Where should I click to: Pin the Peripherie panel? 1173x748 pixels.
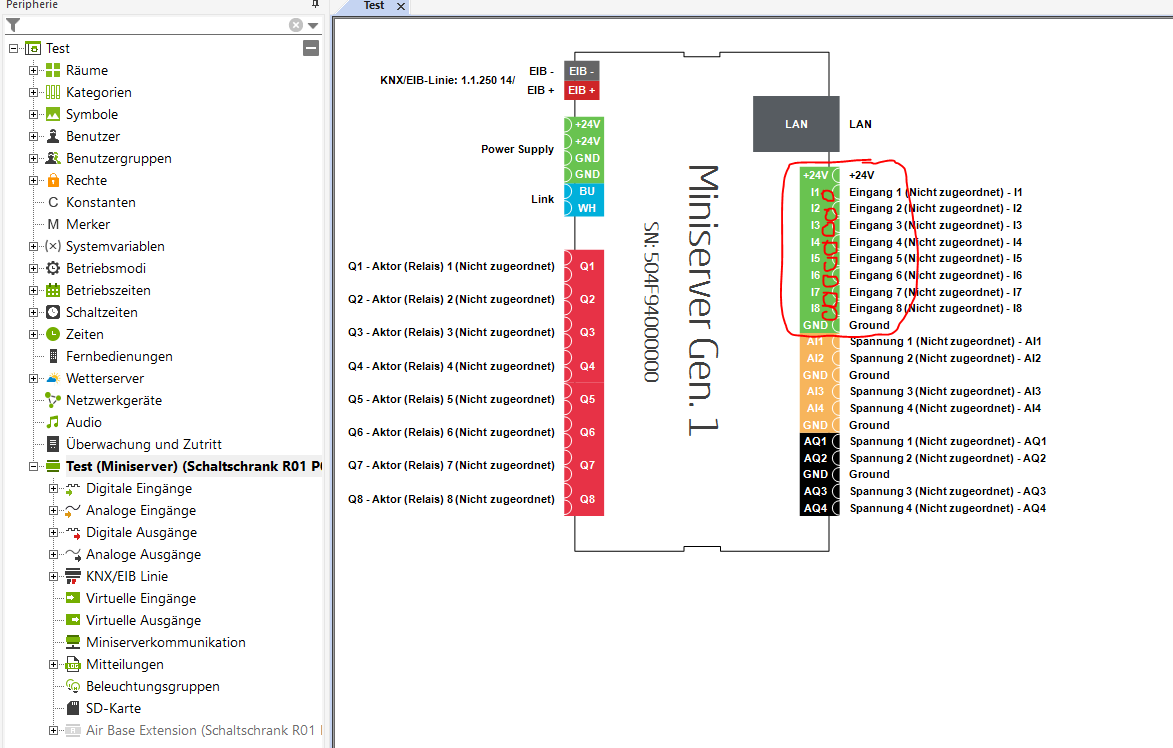[x=315, y=5]
